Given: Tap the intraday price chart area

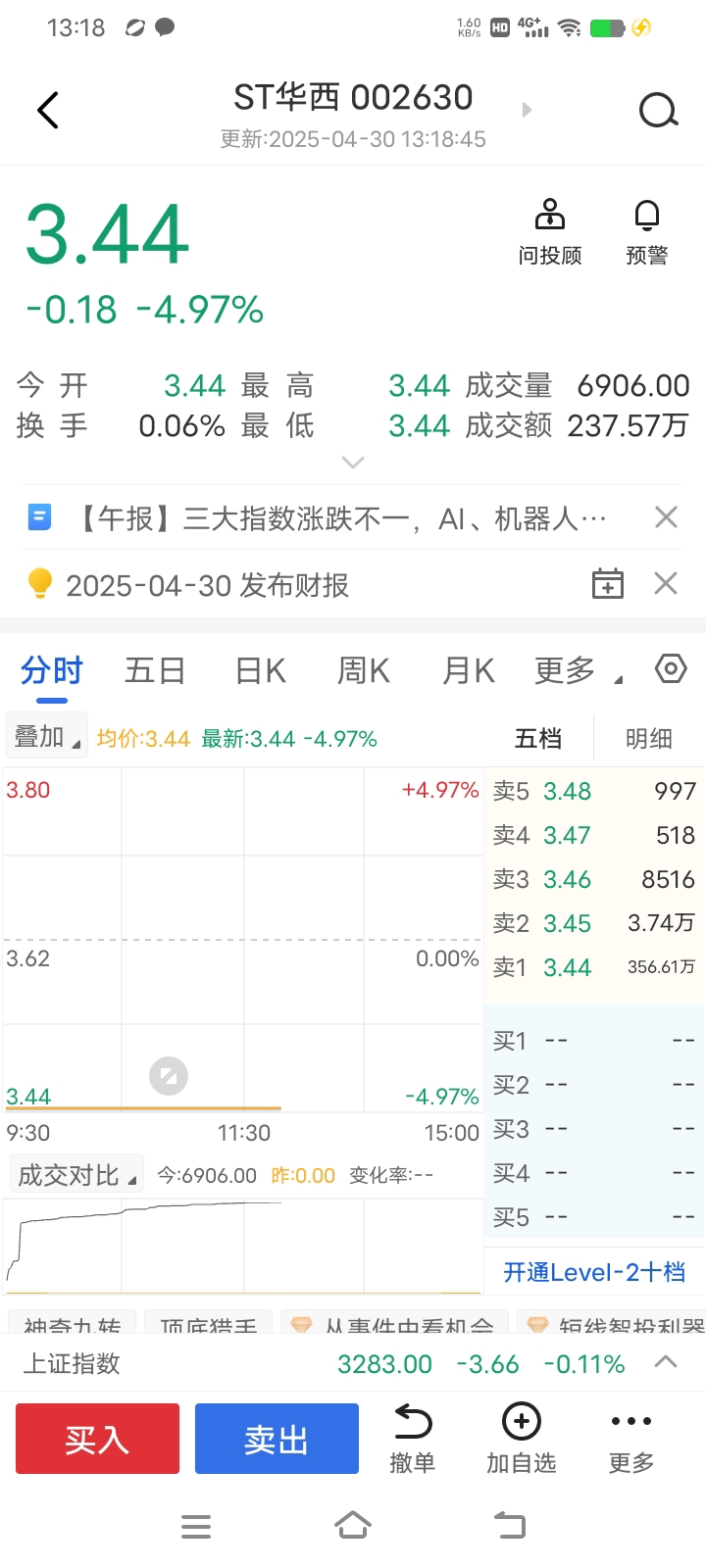Looking at the screenshot, I should pos(242,940).
